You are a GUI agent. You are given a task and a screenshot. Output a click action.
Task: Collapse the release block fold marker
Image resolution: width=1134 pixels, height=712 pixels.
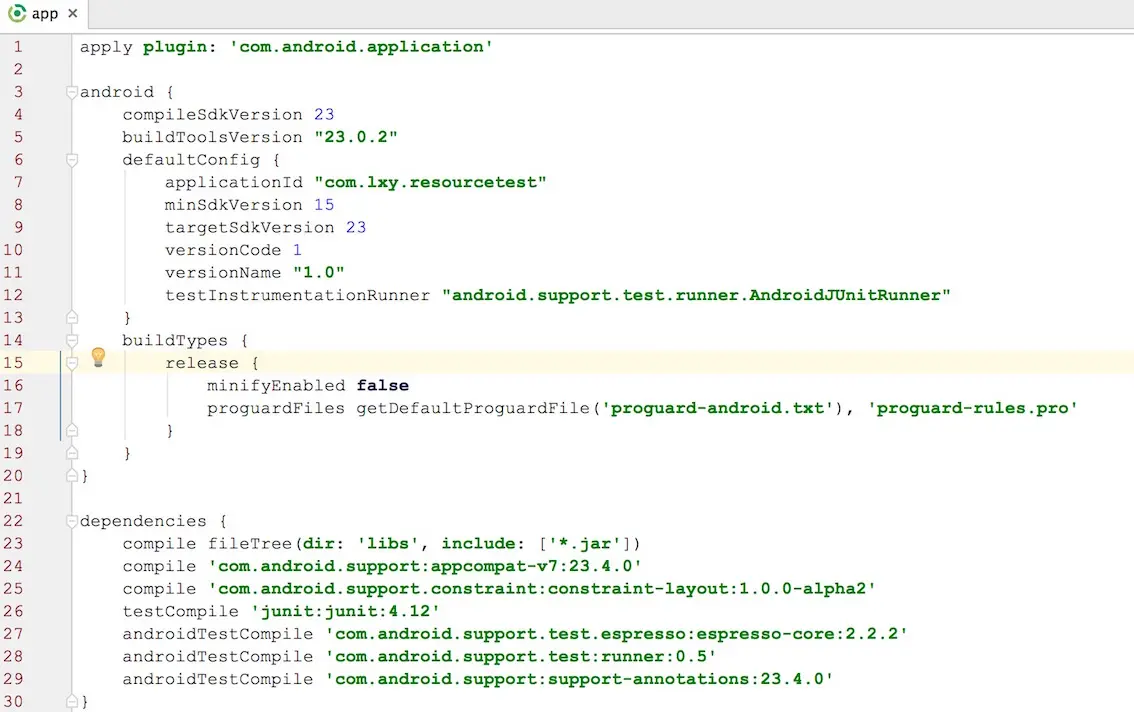click(x=72, y=363)
